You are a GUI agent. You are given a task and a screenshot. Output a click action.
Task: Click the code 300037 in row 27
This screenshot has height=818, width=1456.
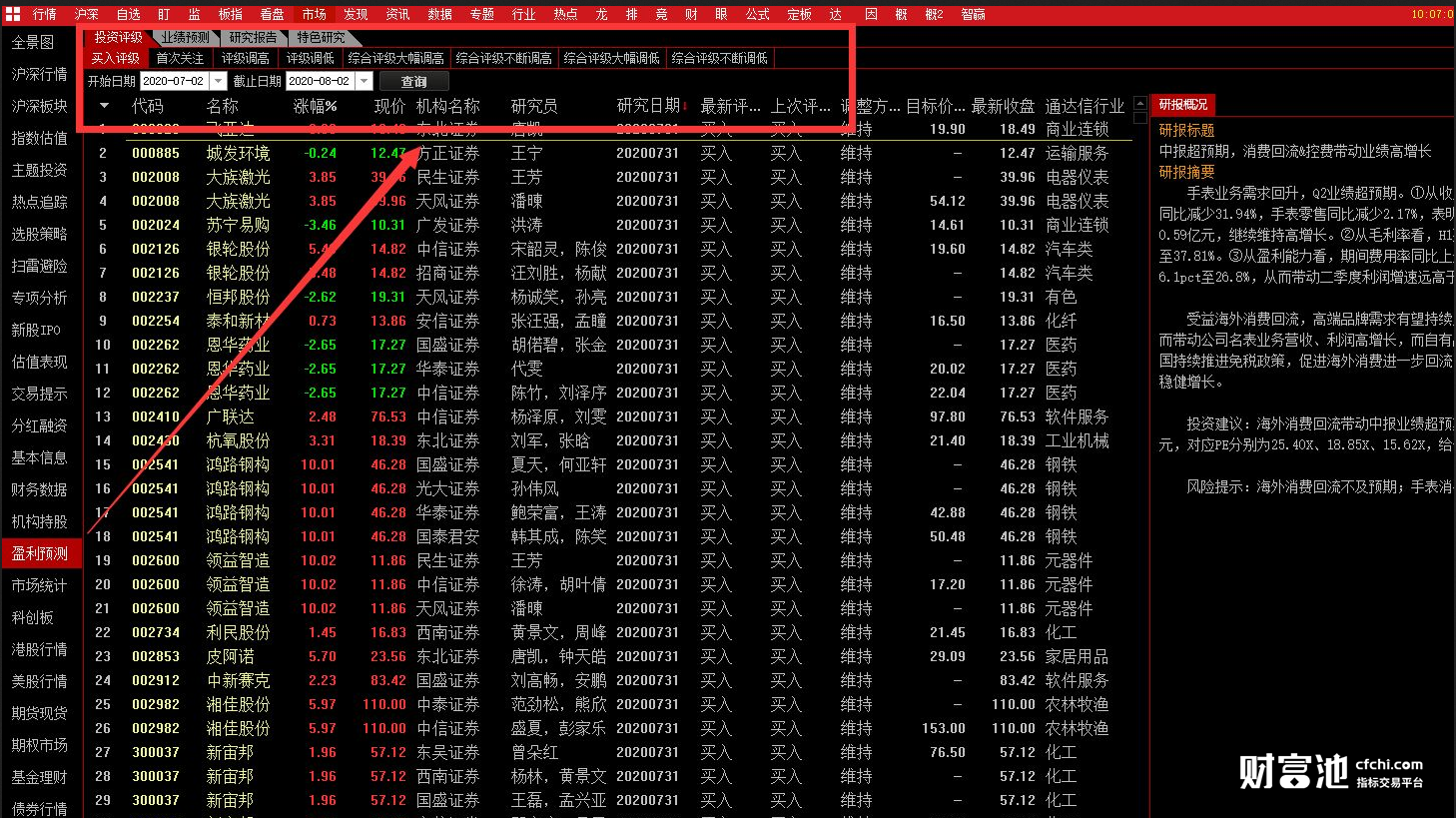(156, 752)
